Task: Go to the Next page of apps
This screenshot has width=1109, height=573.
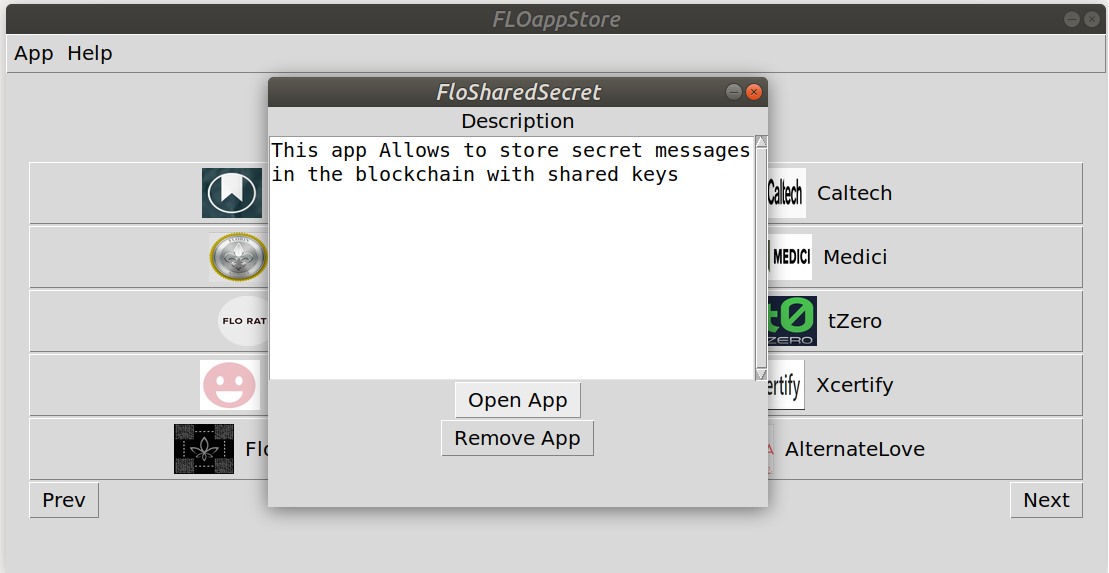Action: [x=1046, y=500]
